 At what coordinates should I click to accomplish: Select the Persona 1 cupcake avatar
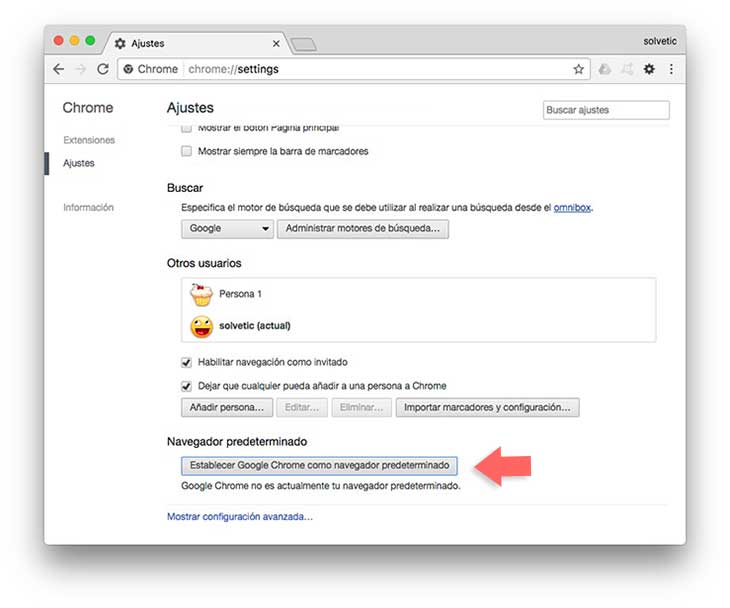point(202,295)
